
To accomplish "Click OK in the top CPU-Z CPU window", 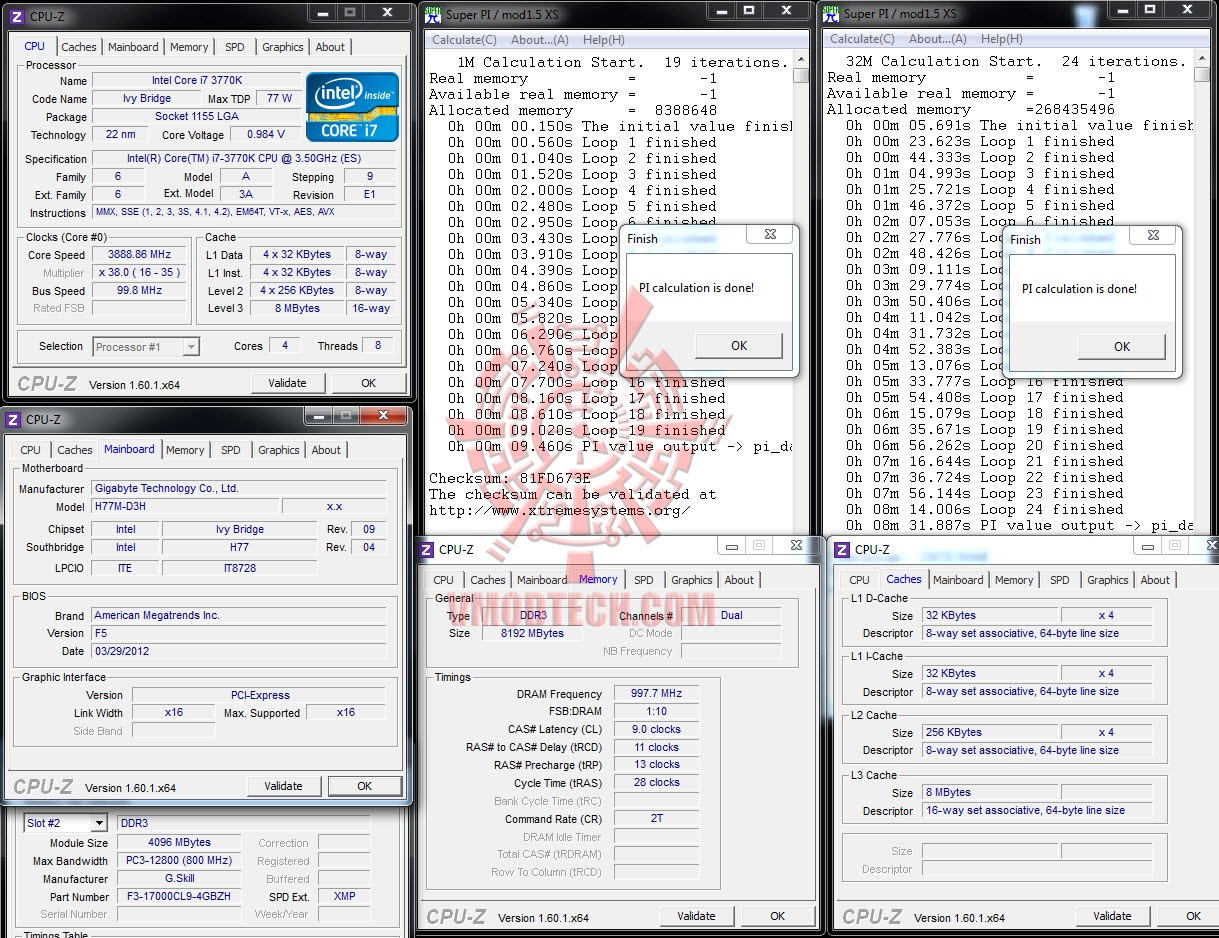I will (x=369, y=383).
